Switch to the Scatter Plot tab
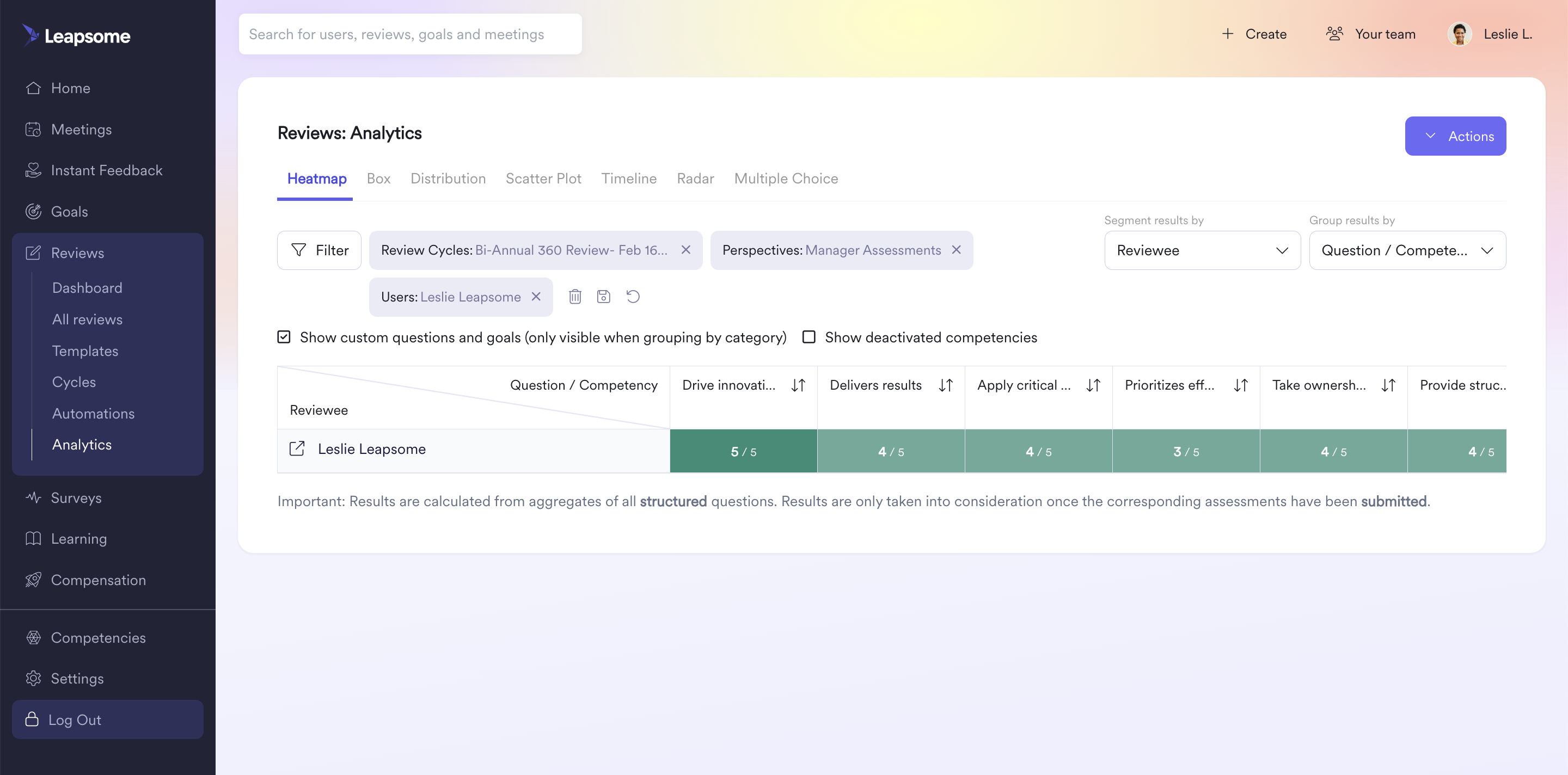This screenshot has height=775, width=1568. coord(543,179)
